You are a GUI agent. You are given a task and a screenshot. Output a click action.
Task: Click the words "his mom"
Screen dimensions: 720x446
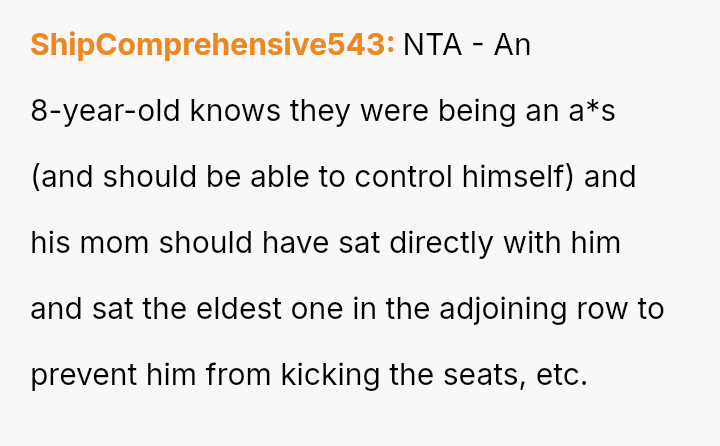coord(91,243)
